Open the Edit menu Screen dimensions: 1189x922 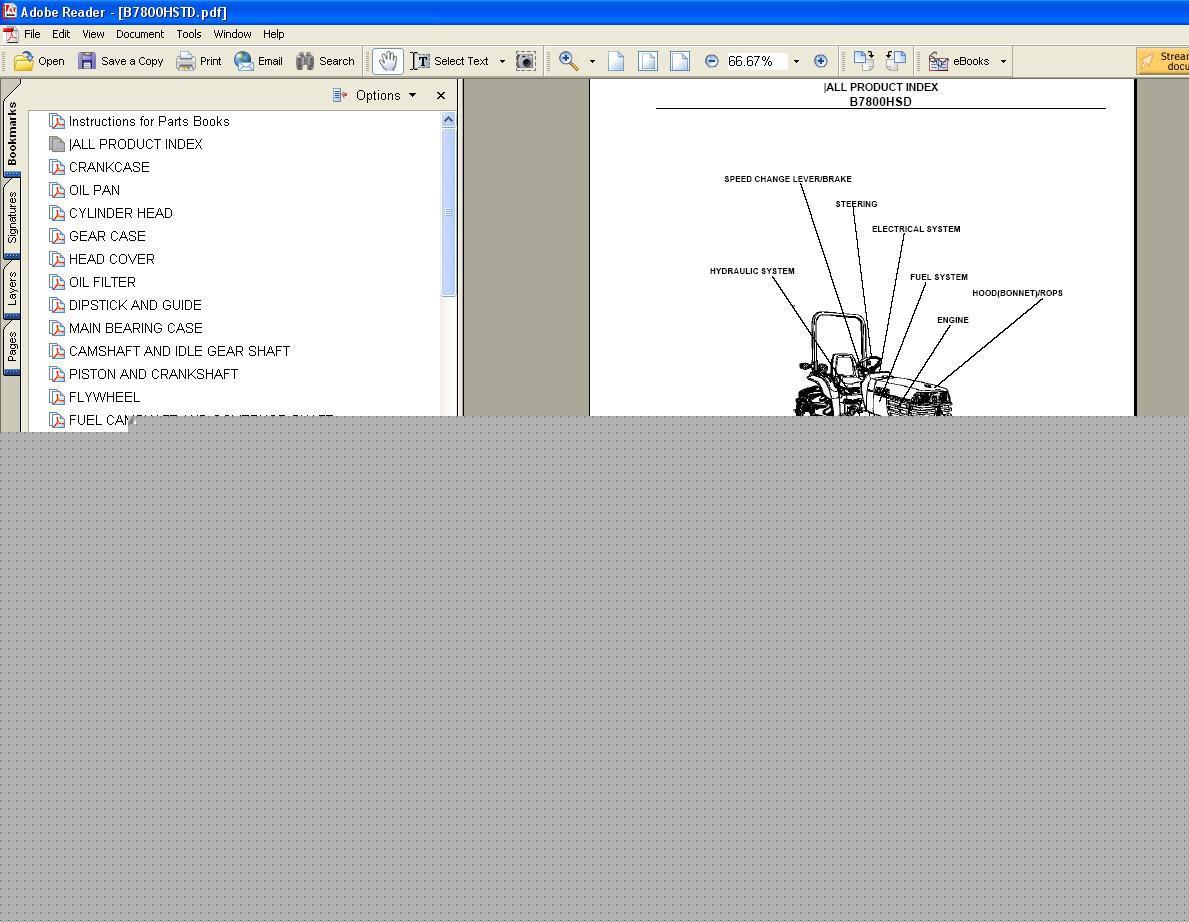click(61, 34)
